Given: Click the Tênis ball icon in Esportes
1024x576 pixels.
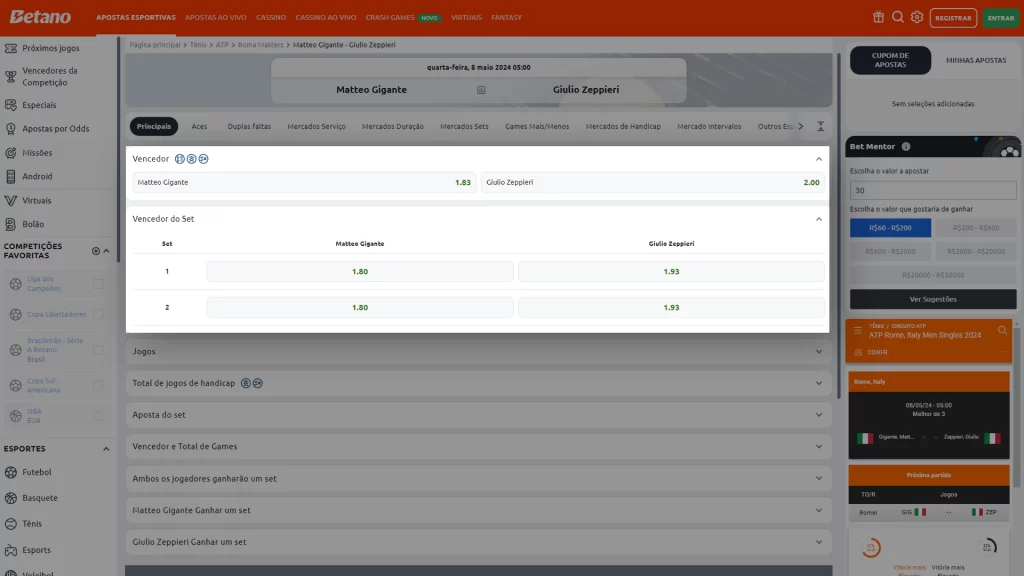Looking at the screenshot, I should [10, 524].
